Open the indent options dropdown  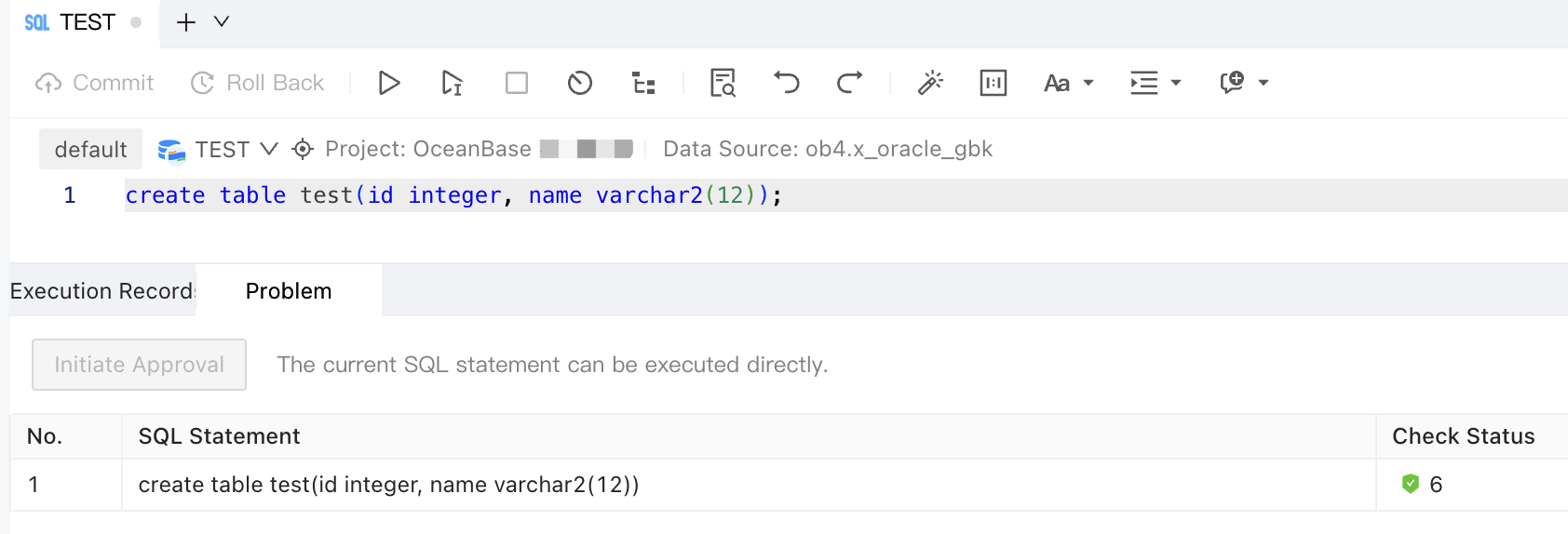(1156, 83)
